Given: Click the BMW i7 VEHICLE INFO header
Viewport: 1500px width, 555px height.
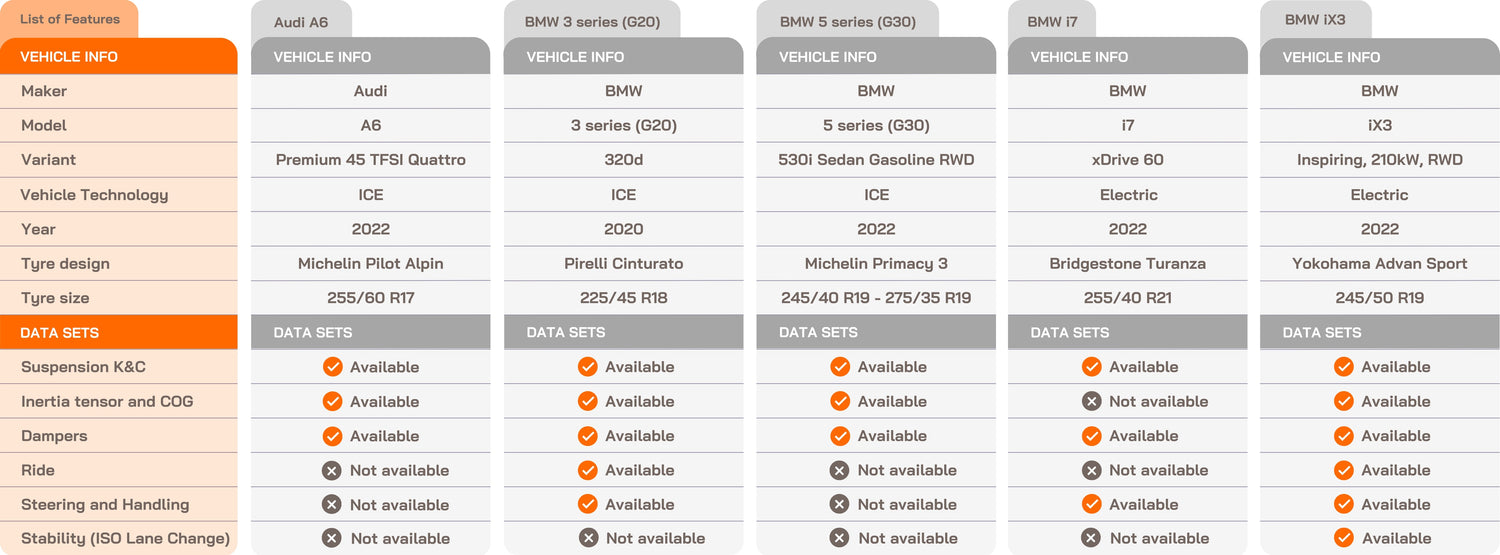Looking at the screenshot, I should click(1127, 57).
